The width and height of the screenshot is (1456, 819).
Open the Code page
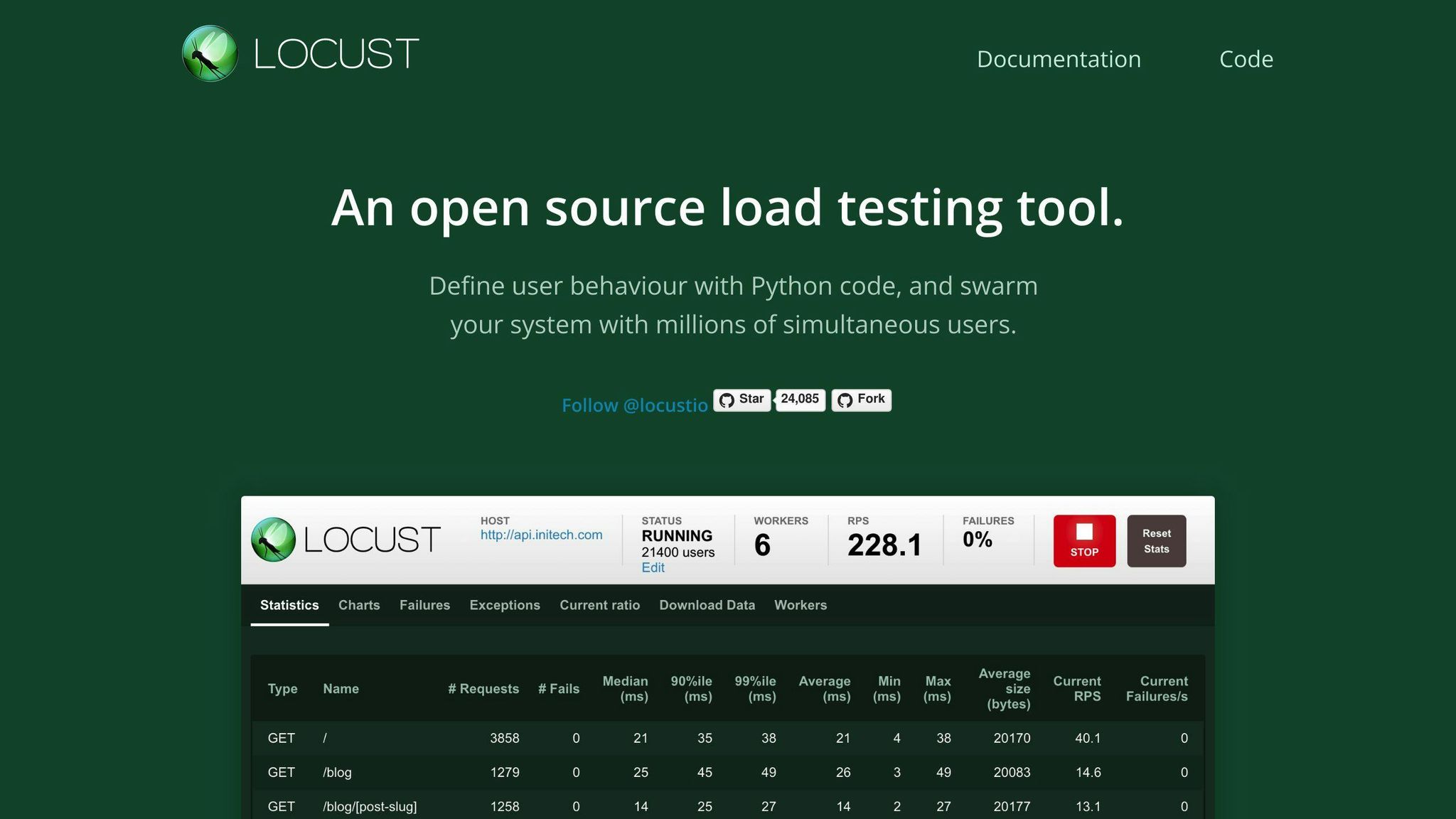[1246, 59]
